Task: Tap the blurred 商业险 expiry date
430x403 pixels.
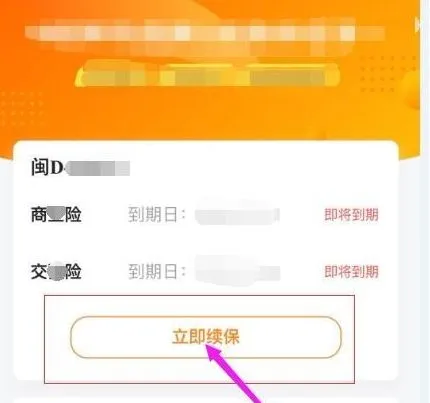Action: click(237, 214)
